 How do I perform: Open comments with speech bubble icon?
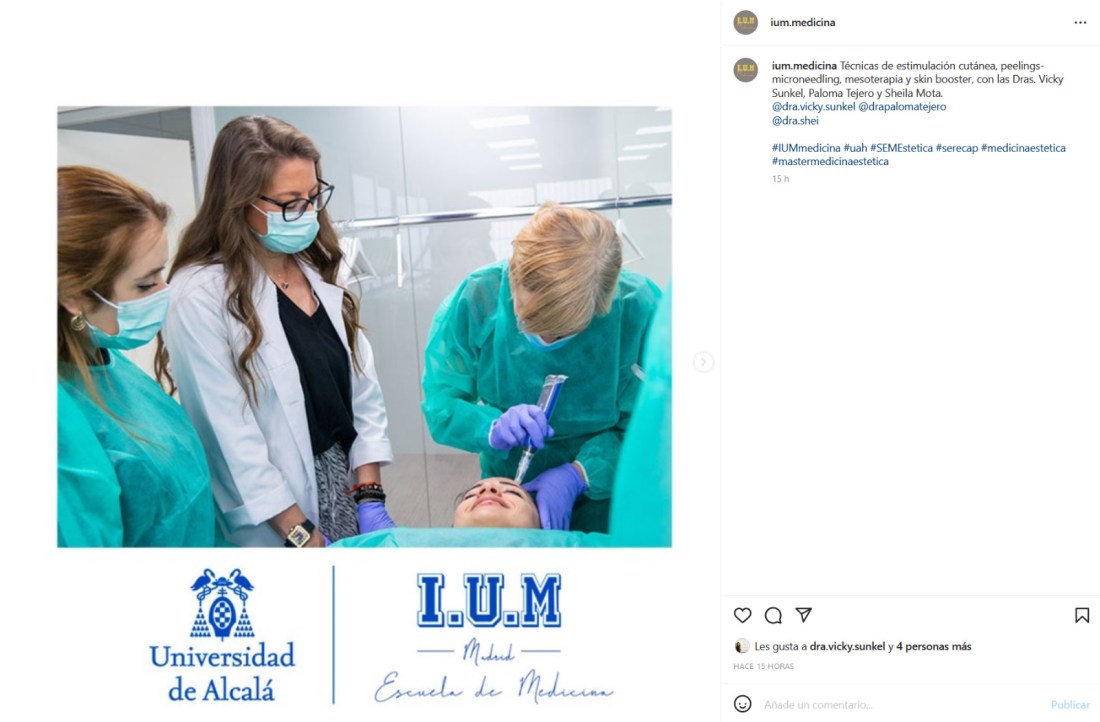point(773,615)
